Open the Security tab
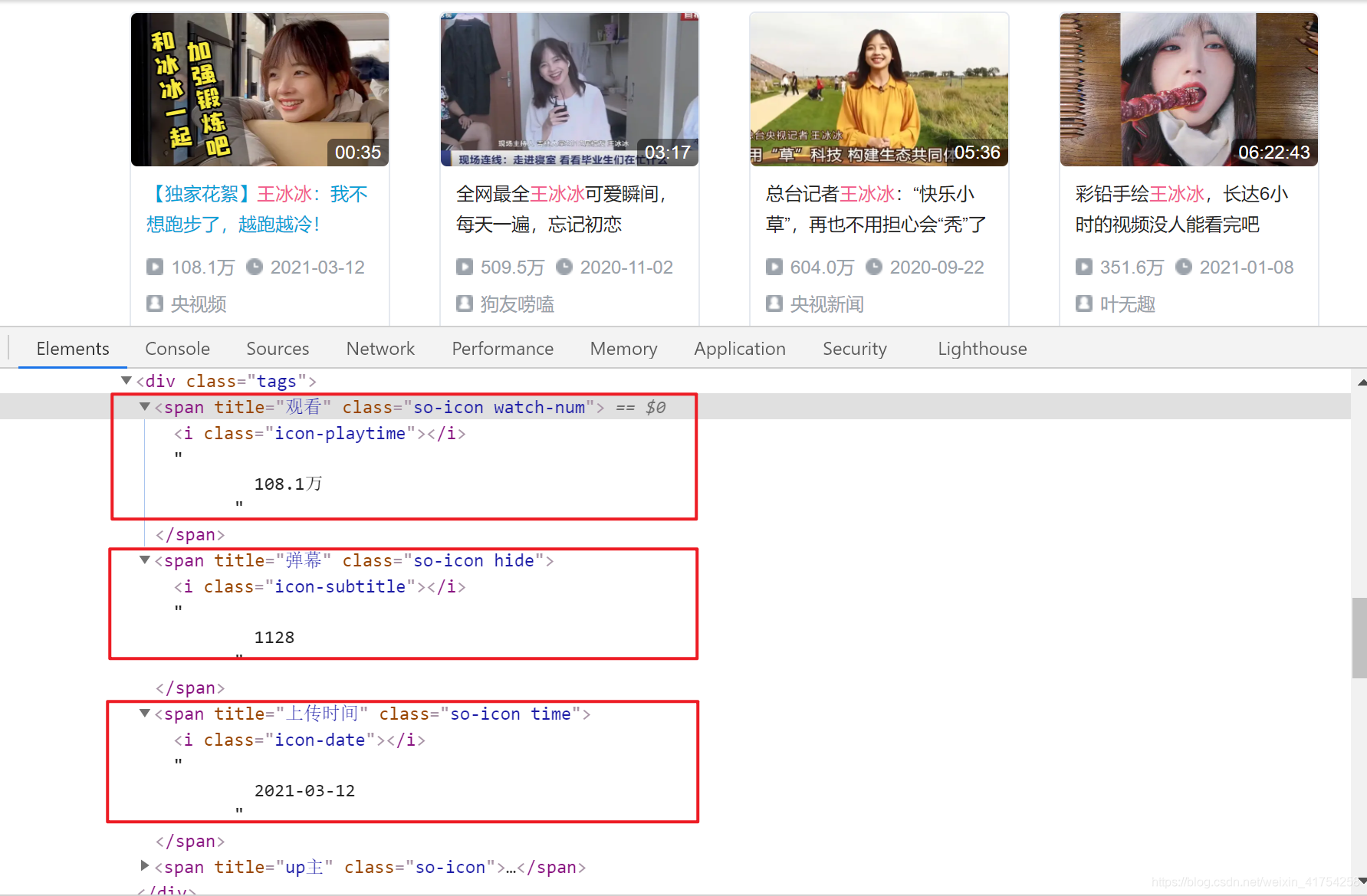 pos(855,349)
